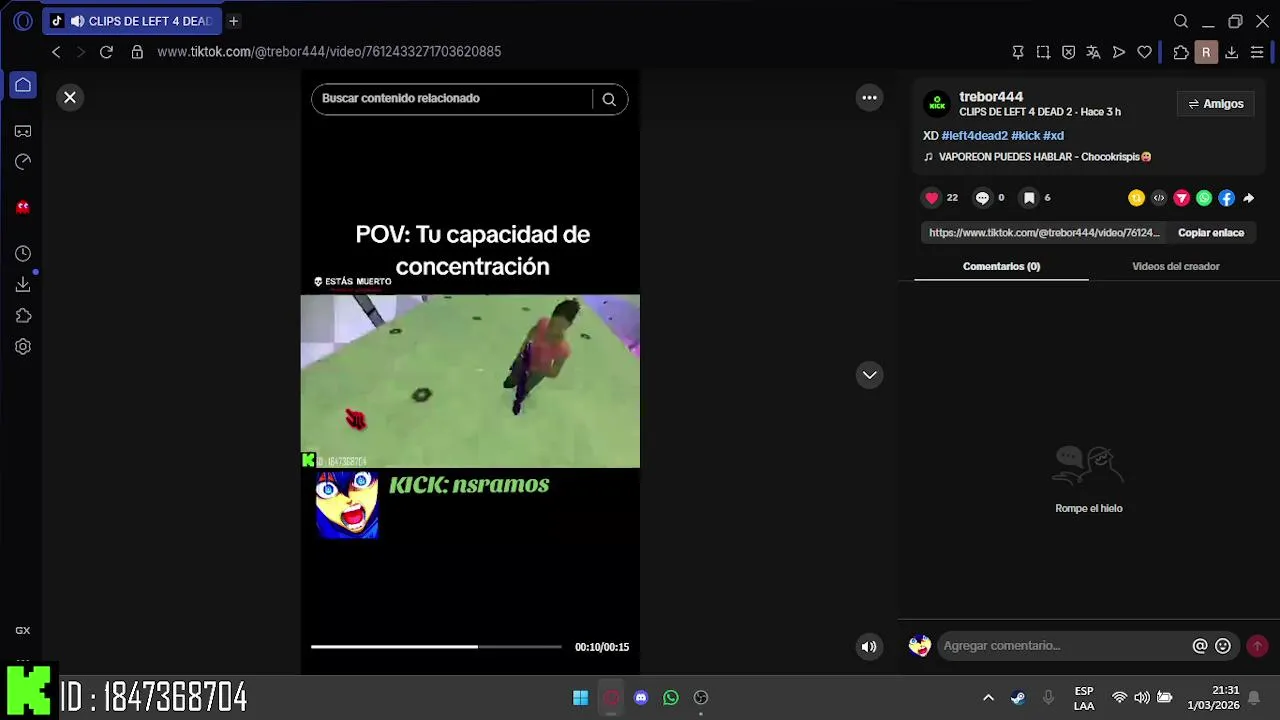Click the comments bubble icon
The image size is (1280, 720).
[982, 198]
